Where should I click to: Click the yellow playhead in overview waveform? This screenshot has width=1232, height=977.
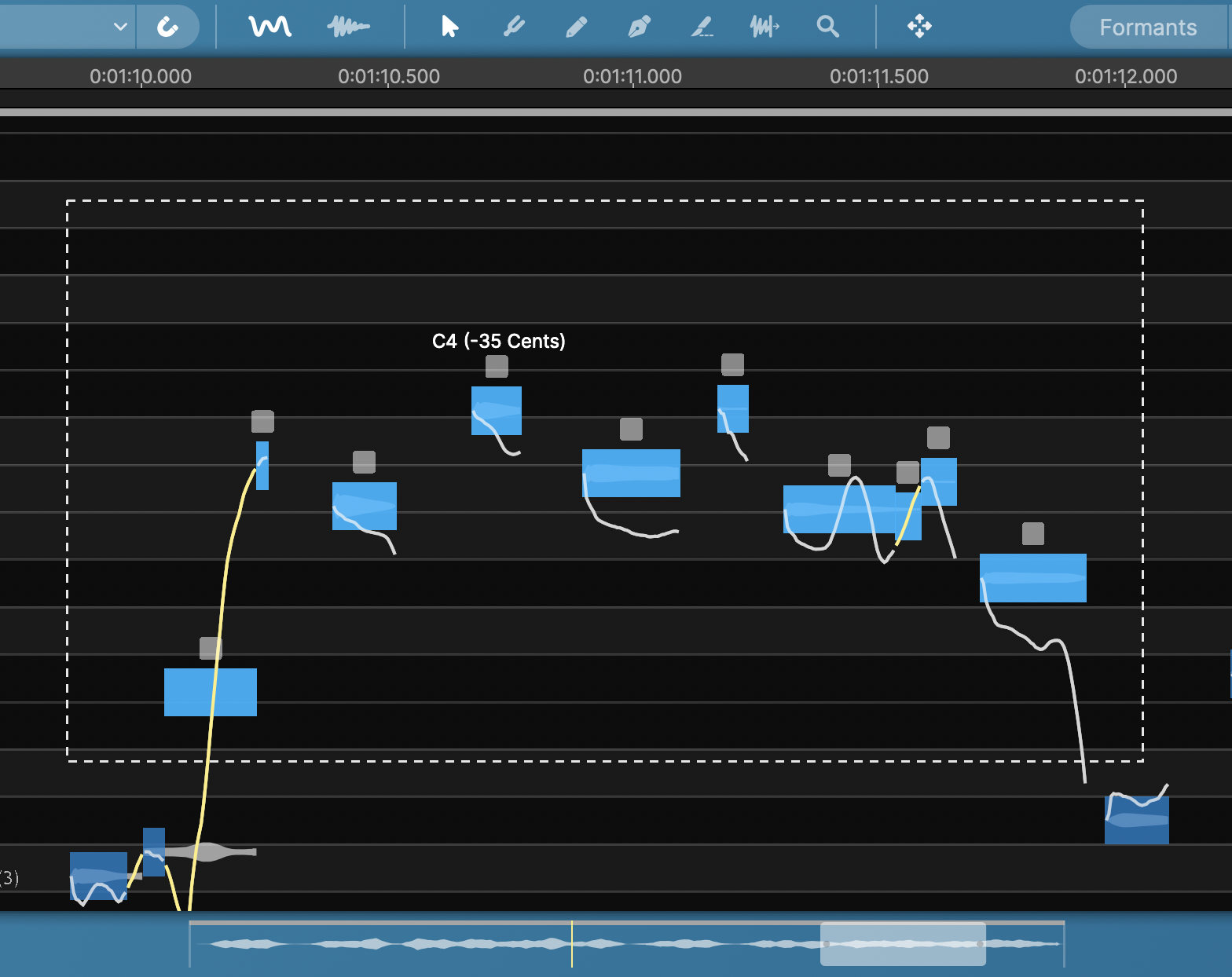(x=572, y=943)
